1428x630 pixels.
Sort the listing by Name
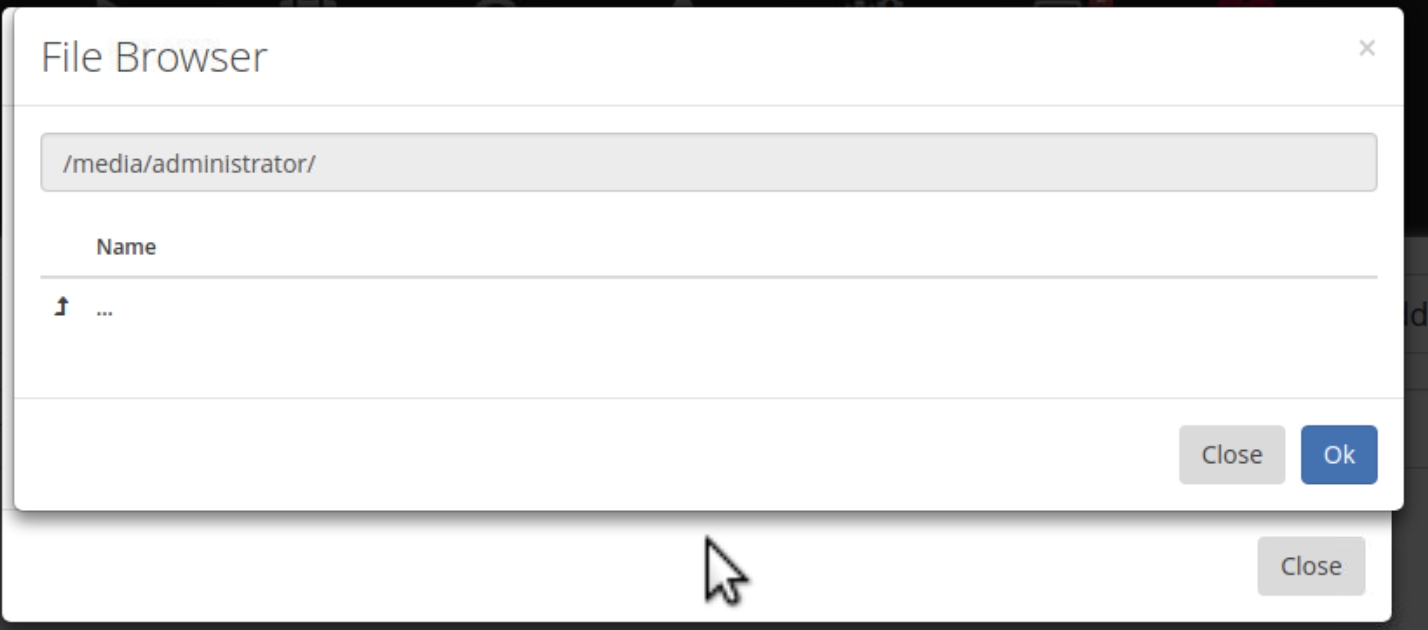tap(126, 246)
